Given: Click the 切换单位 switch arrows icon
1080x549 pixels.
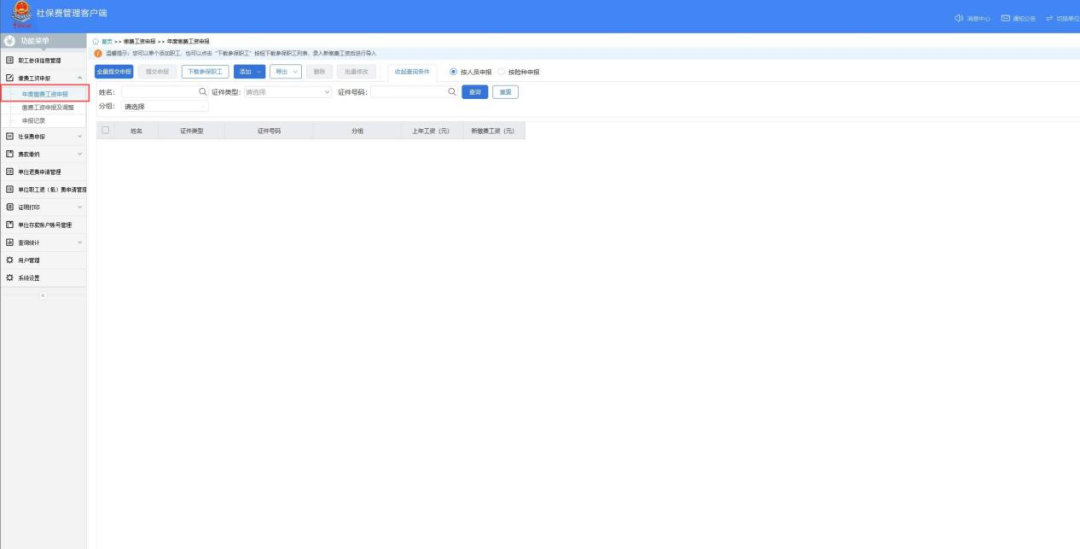Looking at the screenshot, I should click(1049, 18).
